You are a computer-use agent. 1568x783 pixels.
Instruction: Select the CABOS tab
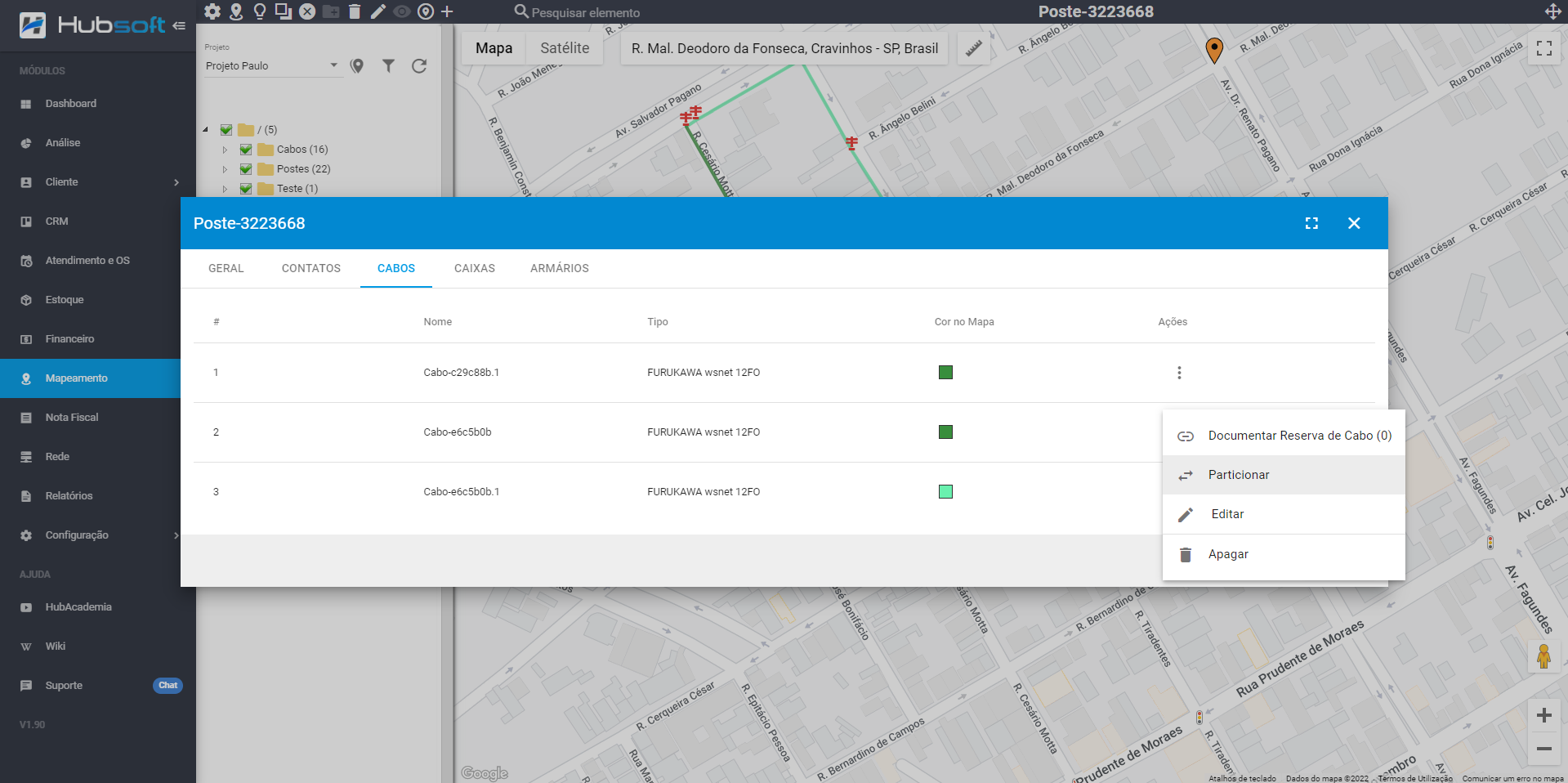point(396,268)
